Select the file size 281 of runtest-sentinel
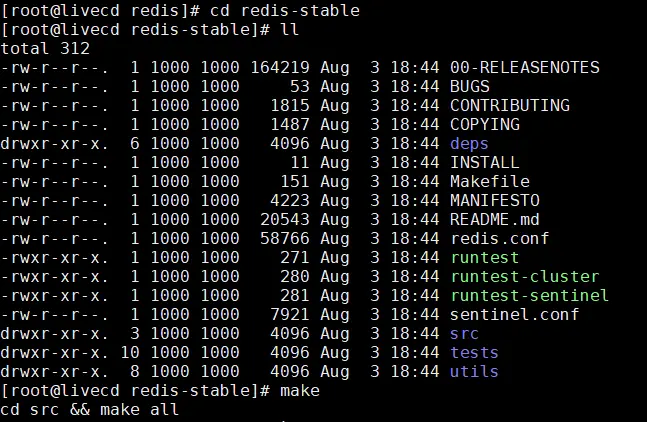 295,295
